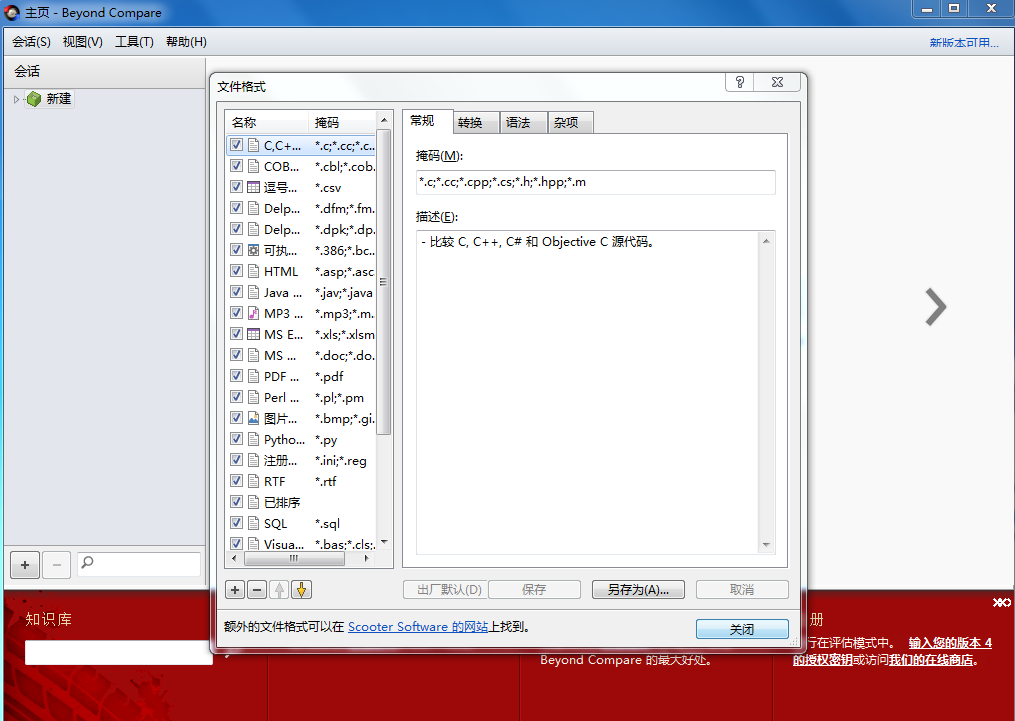Switch to the 语法 tab

pos(524,122)
